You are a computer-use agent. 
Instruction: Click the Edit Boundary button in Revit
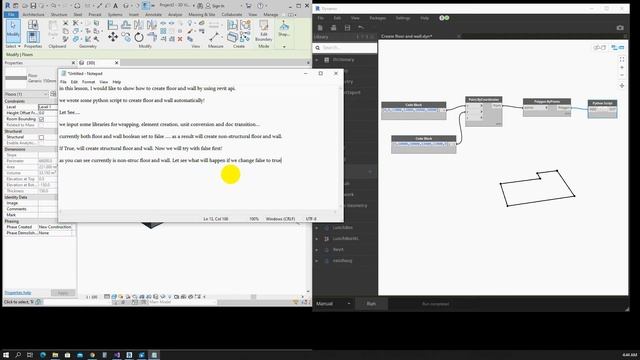[x=263, y=31]
